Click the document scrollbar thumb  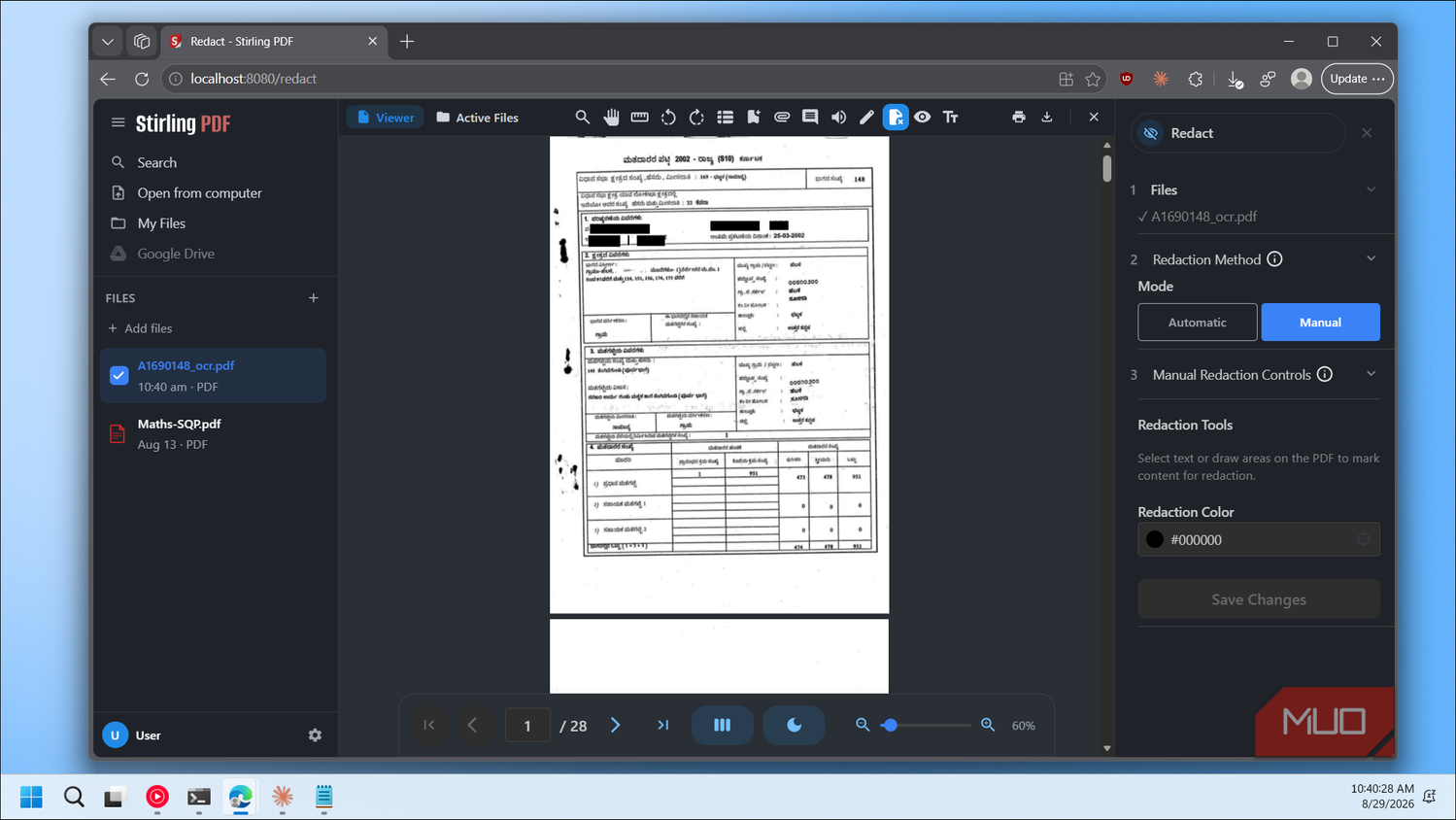click(1106, 167)
